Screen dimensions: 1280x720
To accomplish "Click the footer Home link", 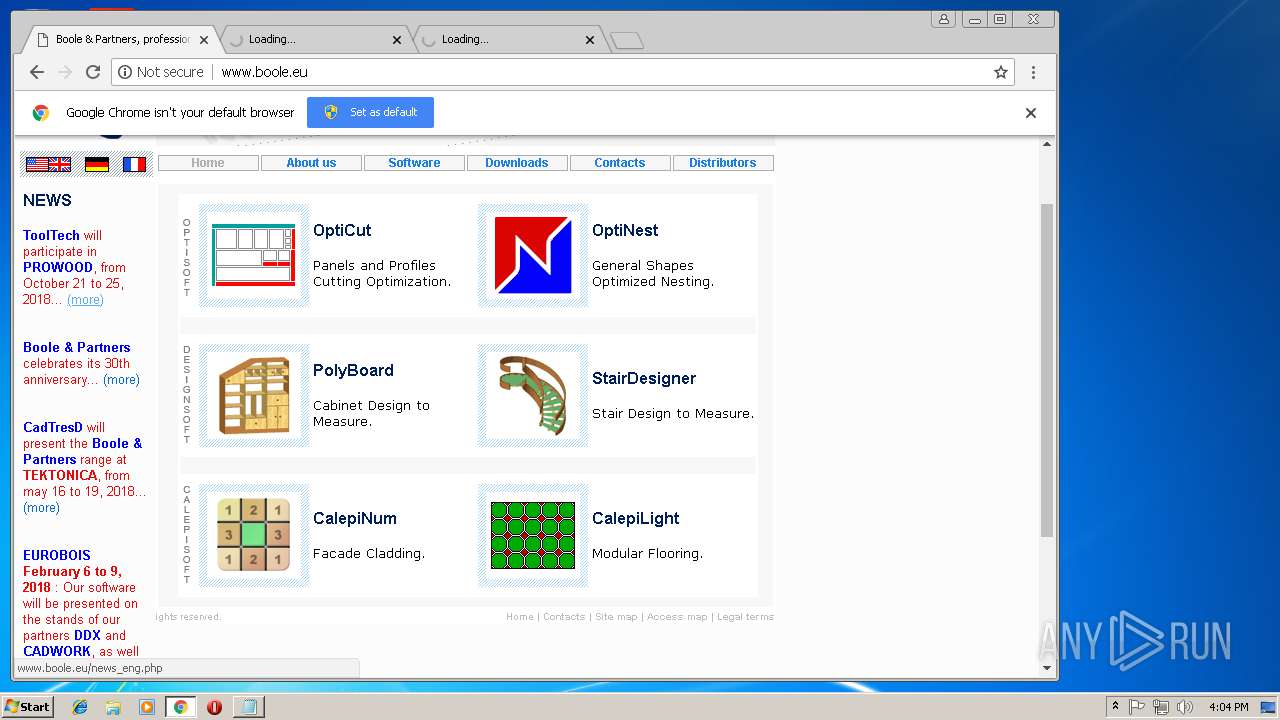I will (x=520, y=617).
